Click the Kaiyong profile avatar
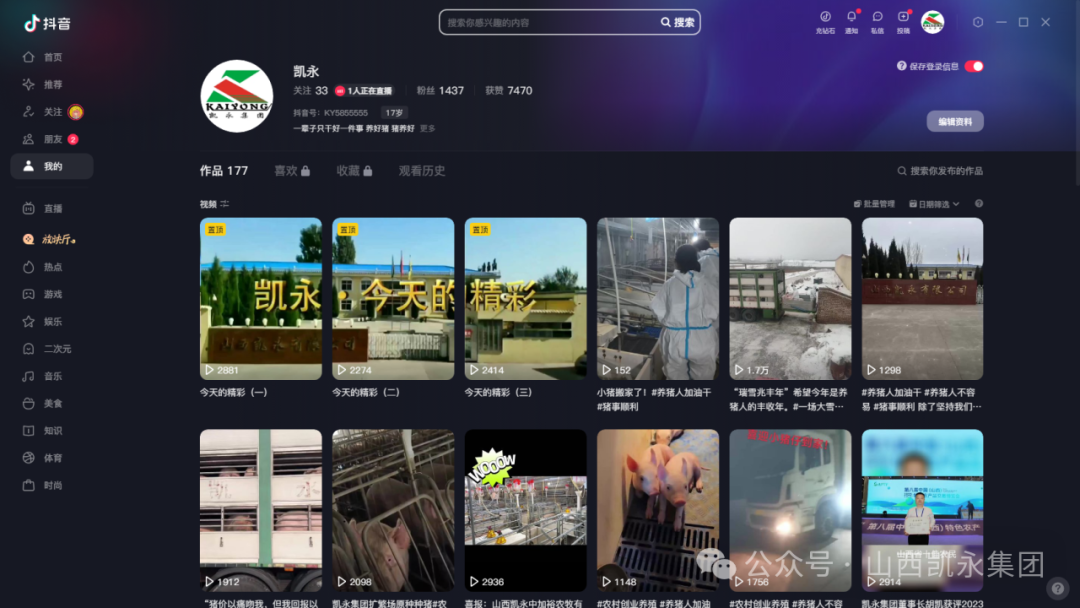This screenshot has width=1080, height=608. click(x=236, y=96)
